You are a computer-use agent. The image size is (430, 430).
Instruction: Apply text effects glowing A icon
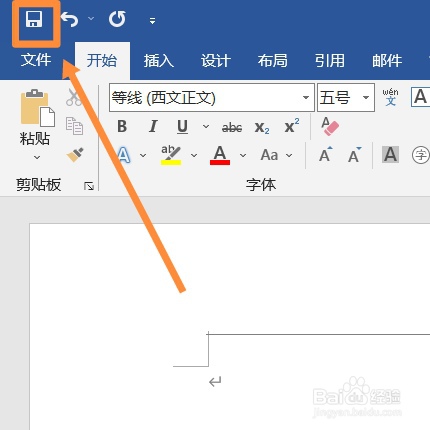124,155
